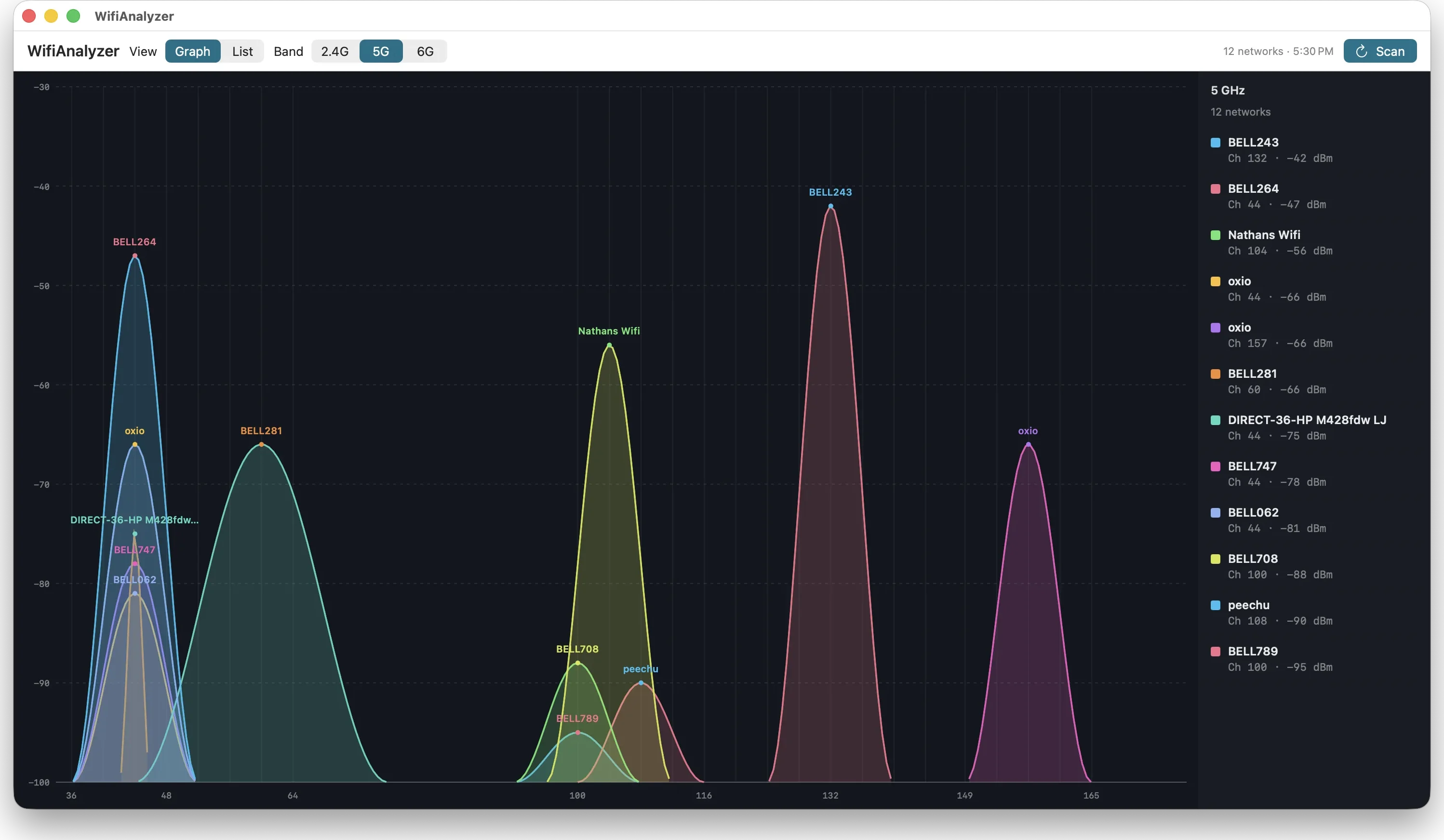Select BELL281 entry in network list
1444x840 pixels.
(x=1313, y=381)
